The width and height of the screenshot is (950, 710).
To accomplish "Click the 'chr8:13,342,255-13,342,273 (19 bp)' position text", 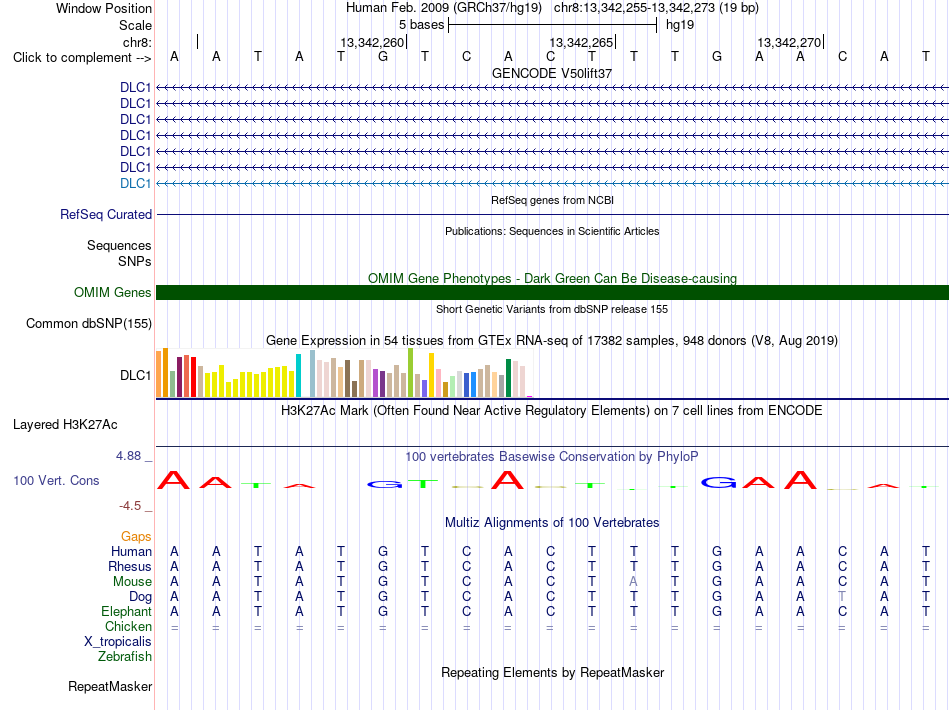I will [656, 8].
